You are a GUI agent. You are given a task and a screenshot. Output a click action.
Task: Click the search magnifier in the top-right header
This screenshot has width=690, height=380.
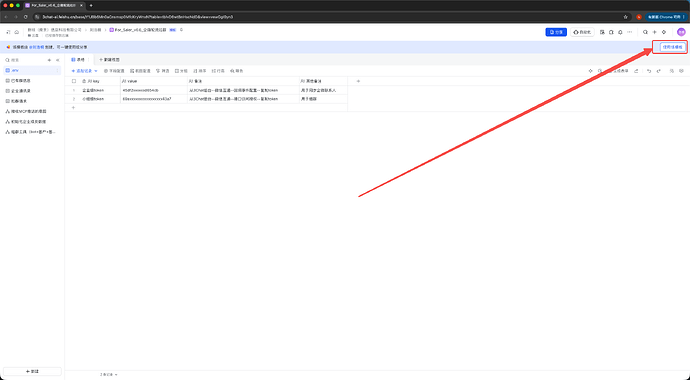[645, 32]
